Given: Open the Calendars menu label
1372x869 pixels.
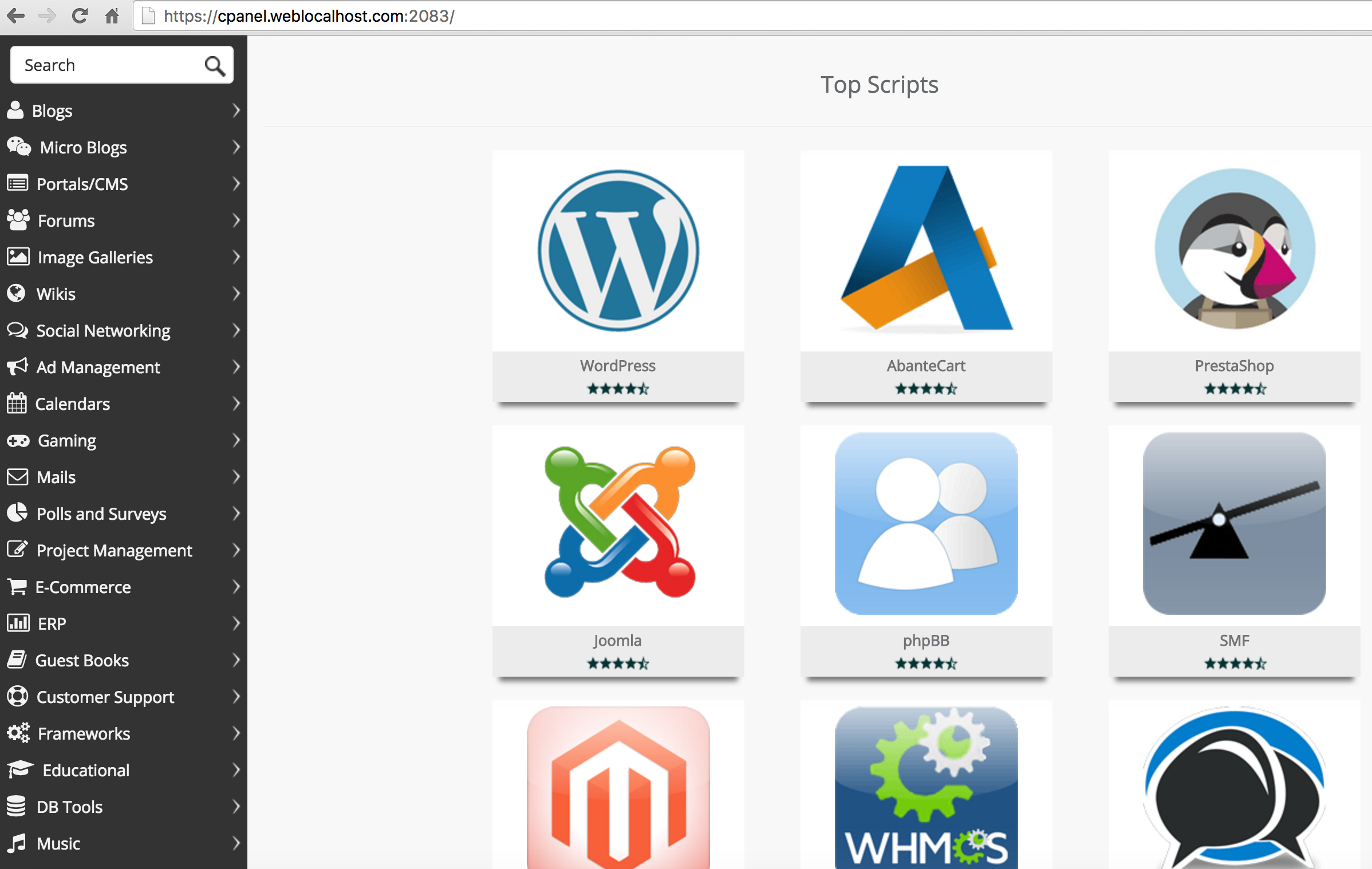Looking at the screenshot, I should click(73, 404).
